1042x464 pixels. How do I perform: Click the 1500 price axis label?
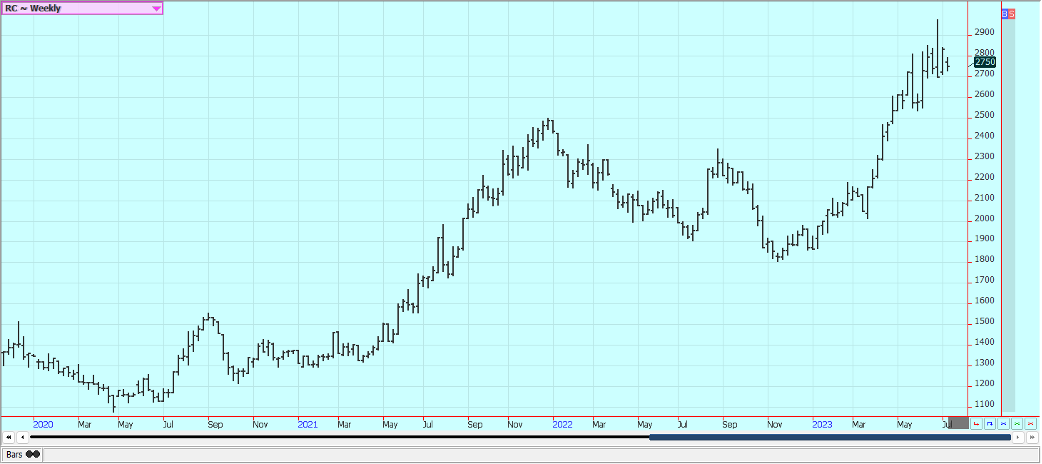tap(985, 322)
